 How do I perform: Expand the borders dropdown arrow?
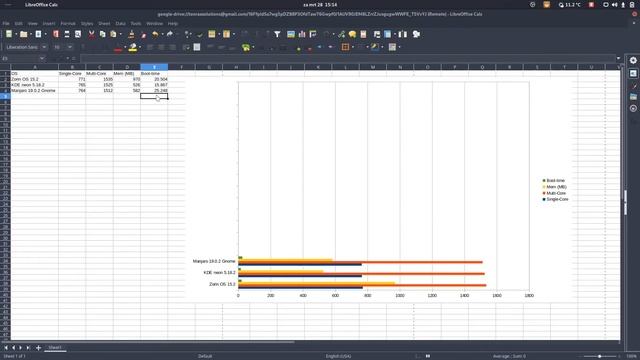(353, 47)
